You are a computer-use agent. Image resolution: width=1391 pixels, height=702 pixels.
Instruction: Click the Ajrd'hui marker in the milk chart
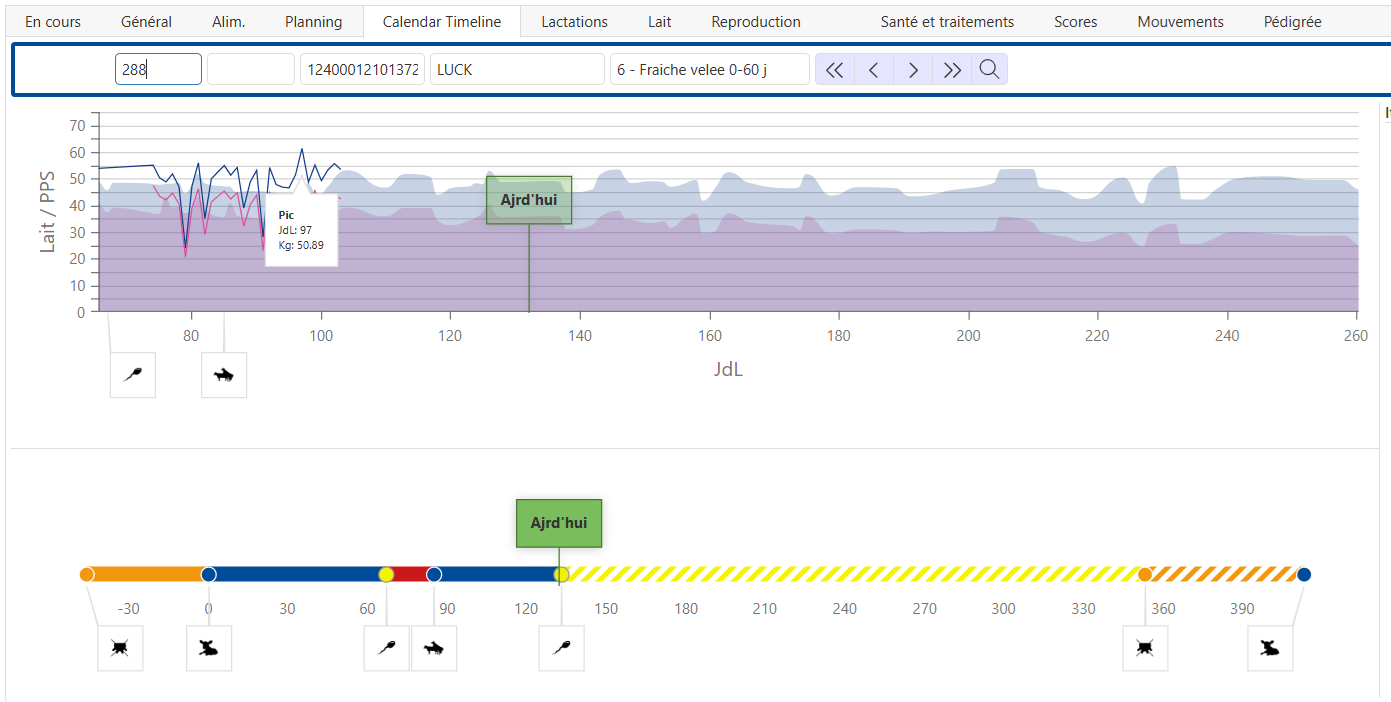click(529, 200)
